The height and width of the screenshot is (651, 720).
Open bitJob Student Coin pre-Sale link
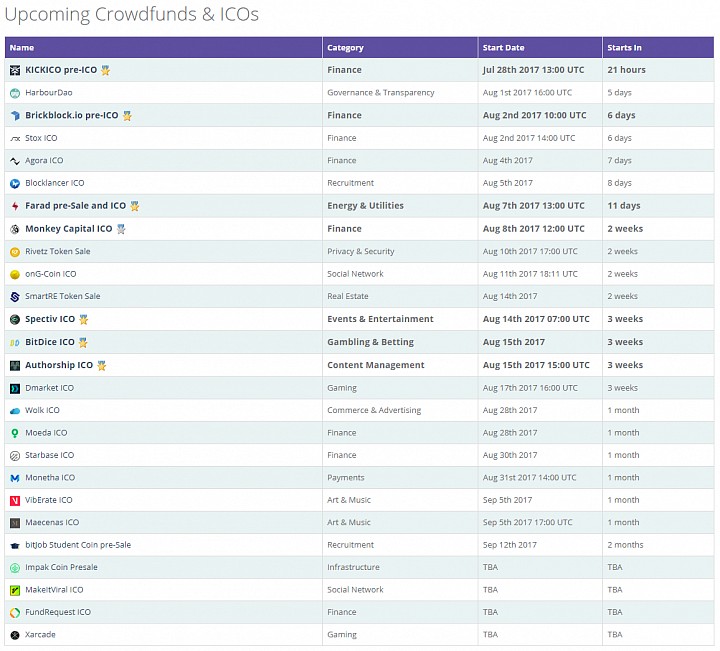[78, 544]
